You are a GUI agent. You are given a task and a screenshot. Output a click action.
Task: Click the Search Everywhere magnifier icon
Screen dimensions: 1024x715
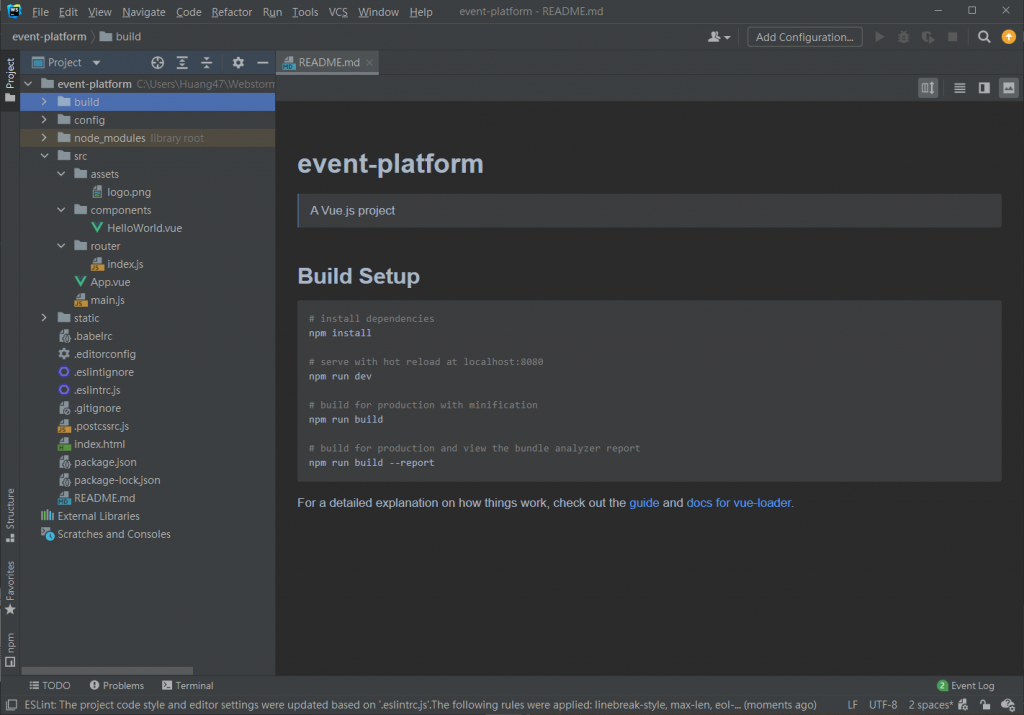click(x=984, y=37)
